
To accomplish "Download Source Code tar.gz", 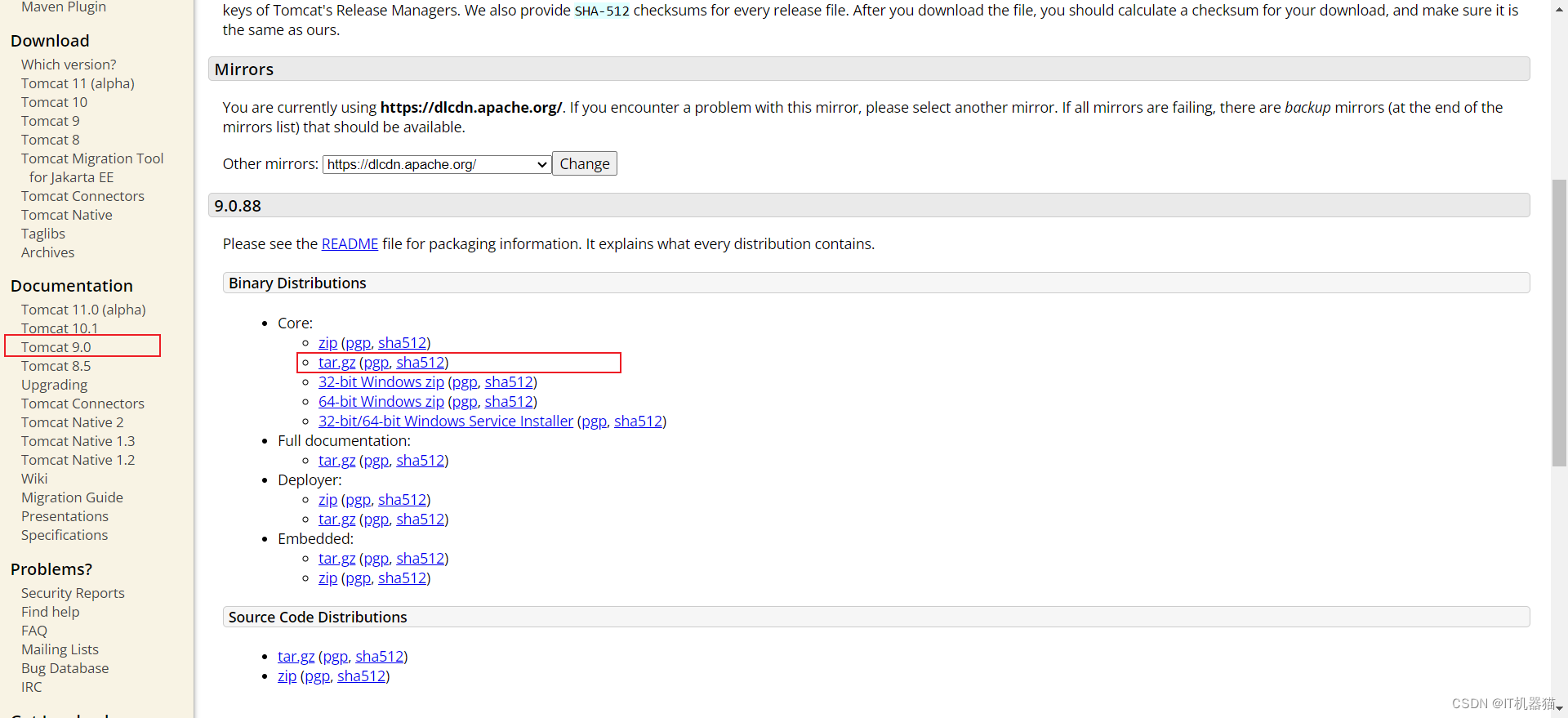I will 296,656.
